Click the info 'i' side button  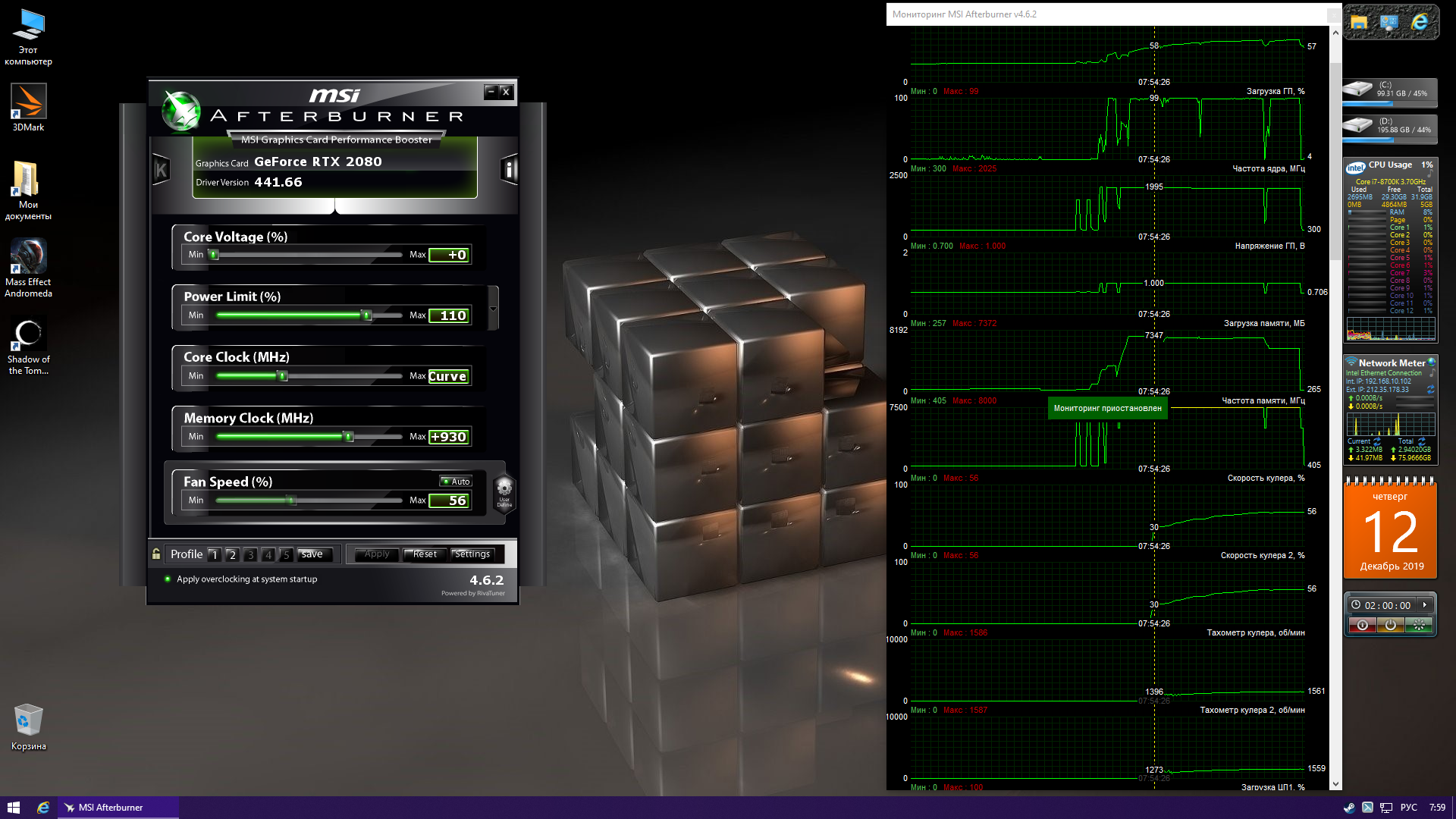[510, 170]
